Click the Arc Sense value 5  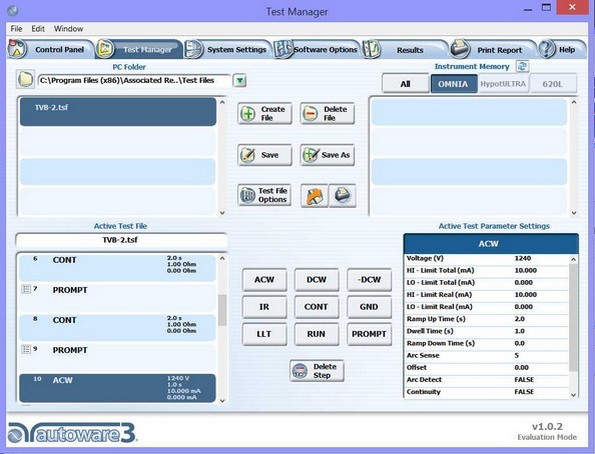click(516, 356)
